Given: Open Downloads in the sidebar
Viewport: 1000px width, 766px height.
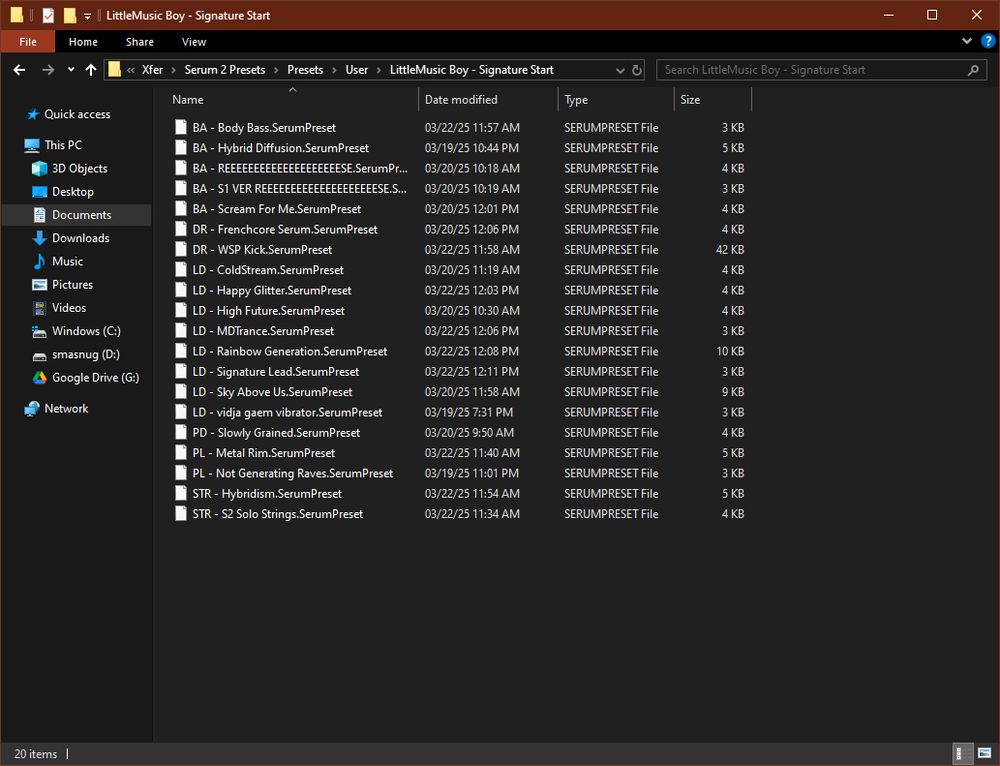Looking at the screenshot, I should 80,238.
